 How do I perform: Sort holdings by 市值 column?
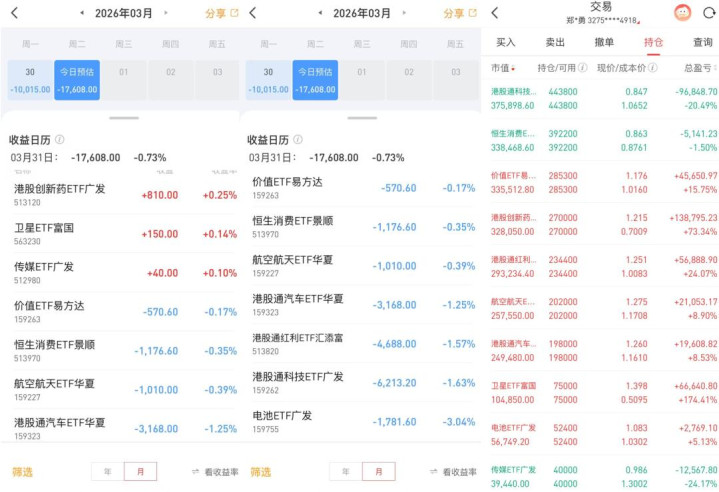tap(503, 68)
